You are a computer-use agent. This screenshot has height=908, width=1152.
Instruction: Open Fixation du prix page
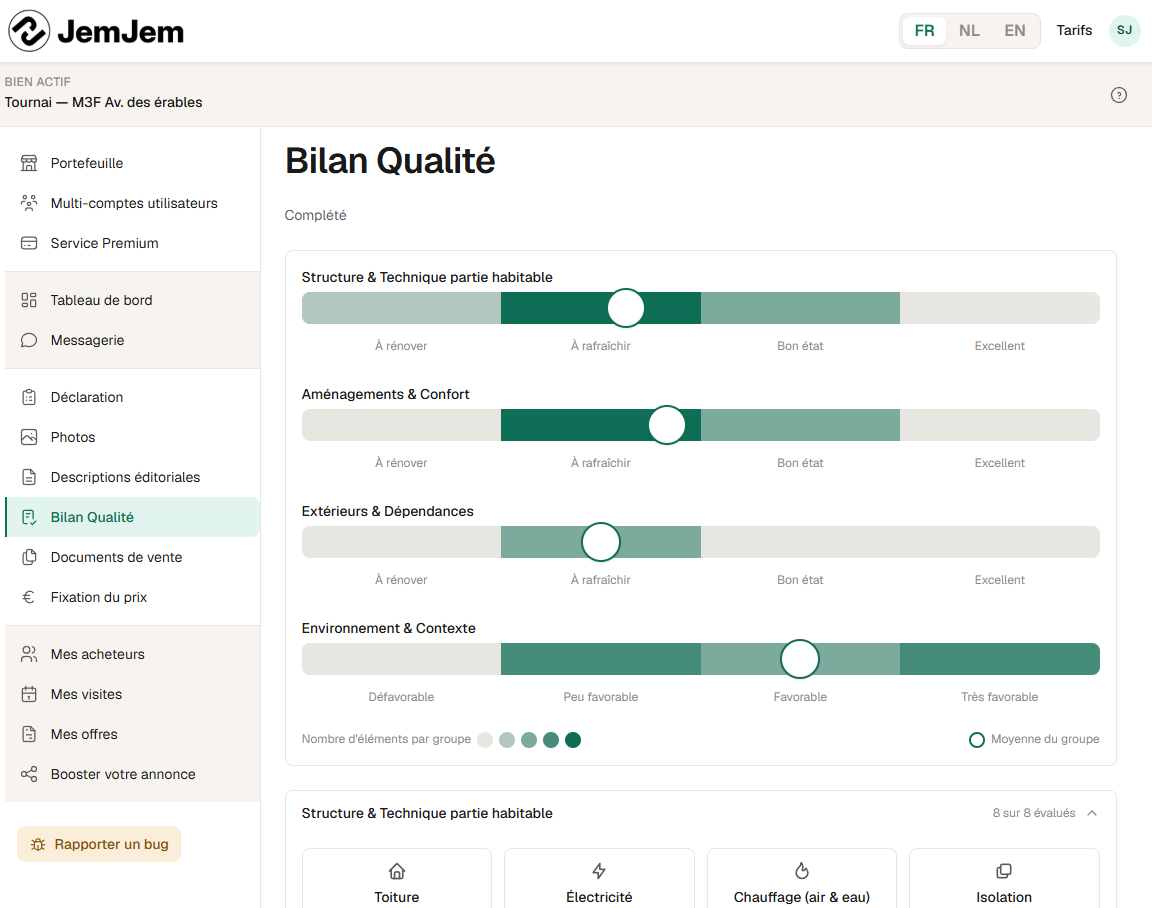132,597
